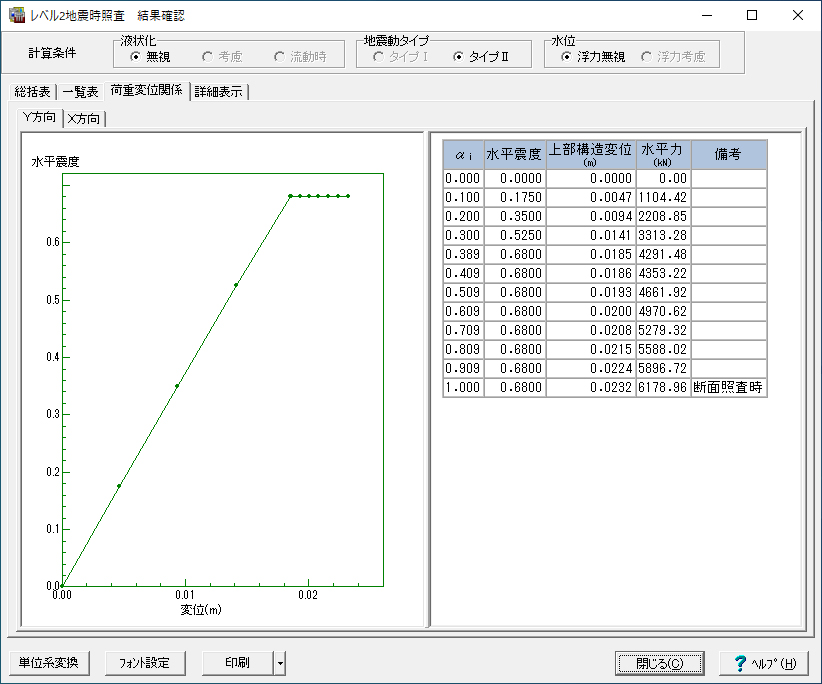This screenshot has width=822, height=684.
Task: Click the αi value 1.000
Action: pyautogui.click(x=463, y=387)
